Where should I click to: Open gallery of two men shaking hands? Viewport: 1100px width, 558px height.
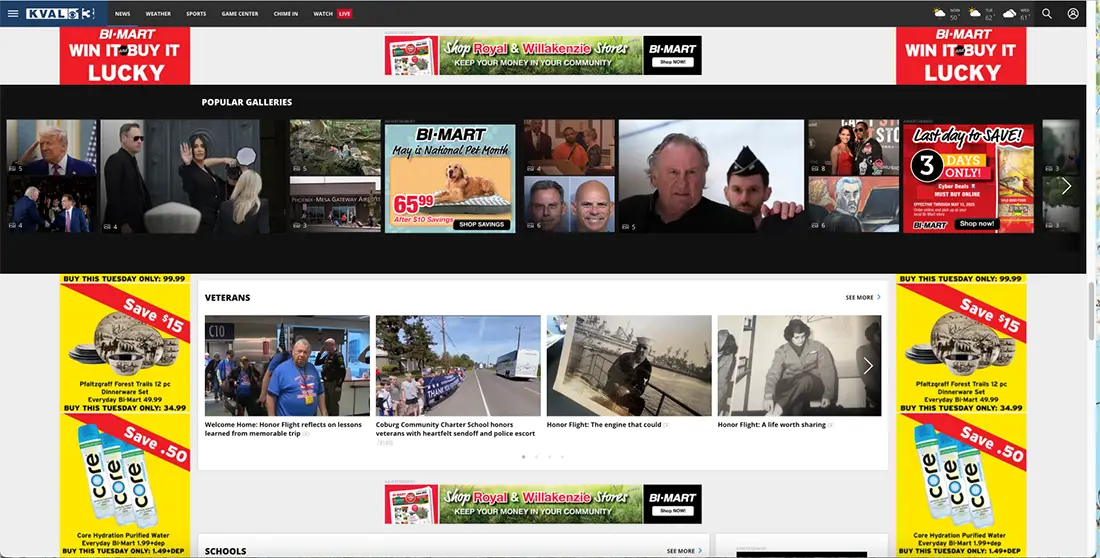(51, 204)
